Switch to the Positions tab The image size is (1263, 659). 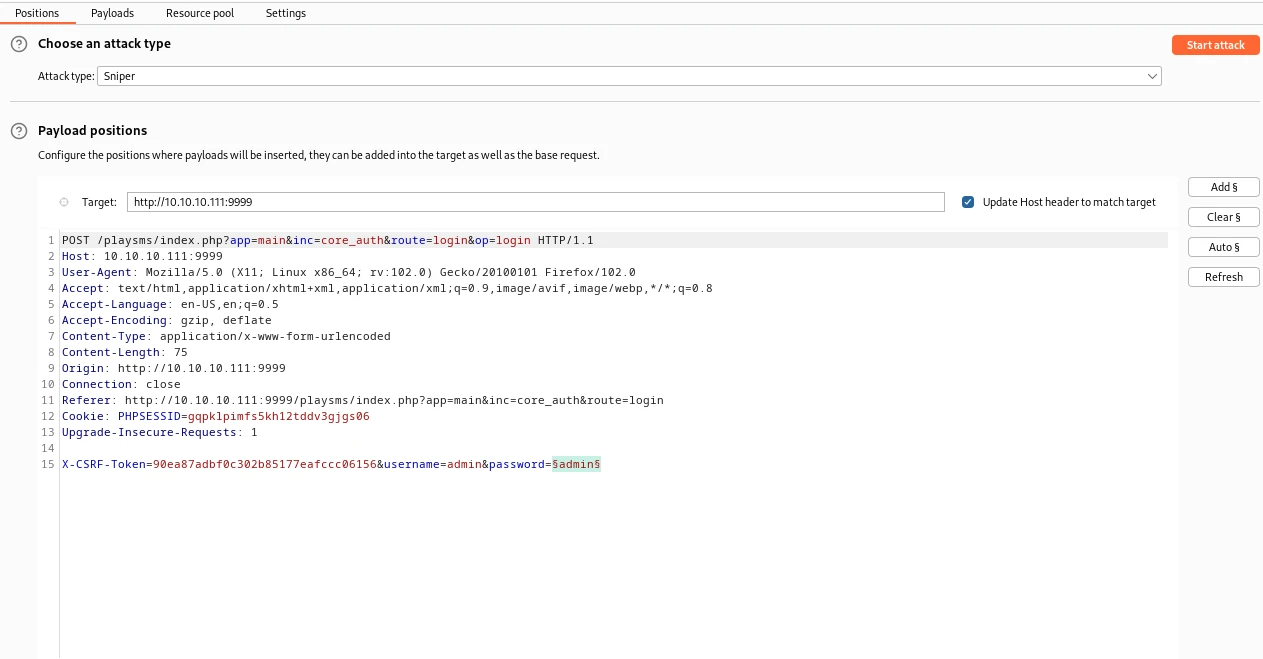click(37, 13)
